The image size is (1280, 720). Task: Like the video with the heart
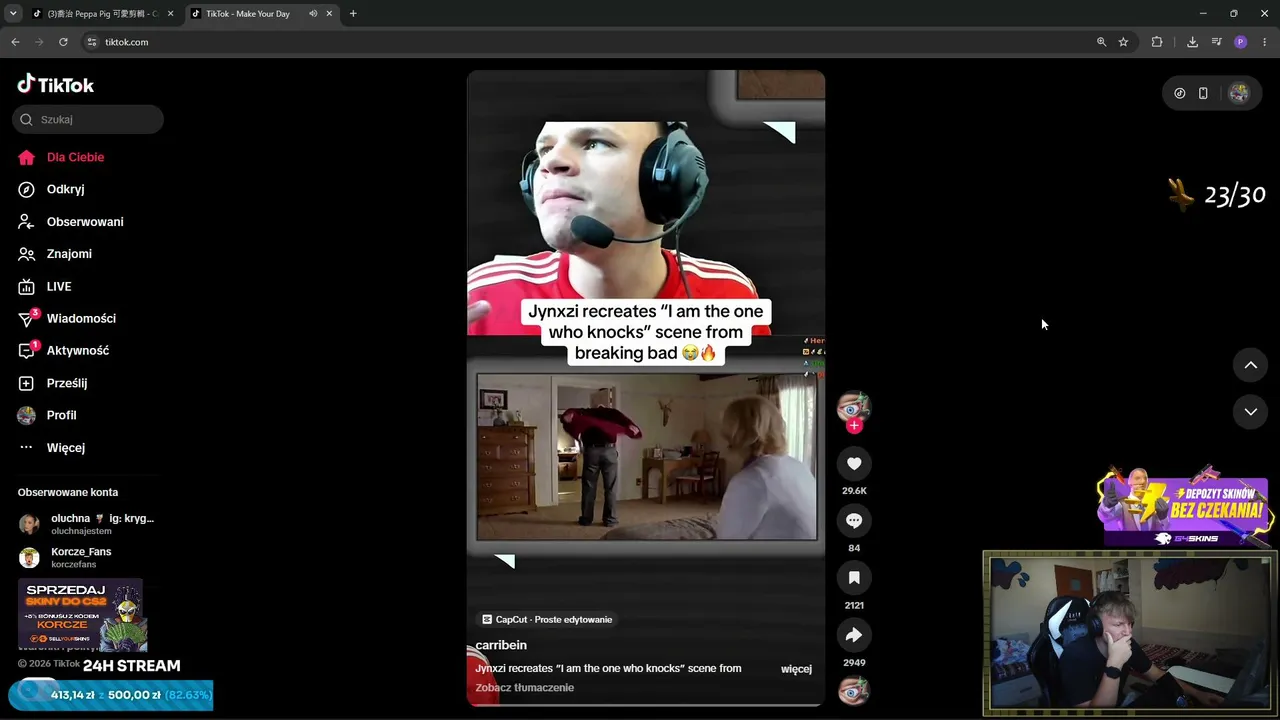pos(854,464)
